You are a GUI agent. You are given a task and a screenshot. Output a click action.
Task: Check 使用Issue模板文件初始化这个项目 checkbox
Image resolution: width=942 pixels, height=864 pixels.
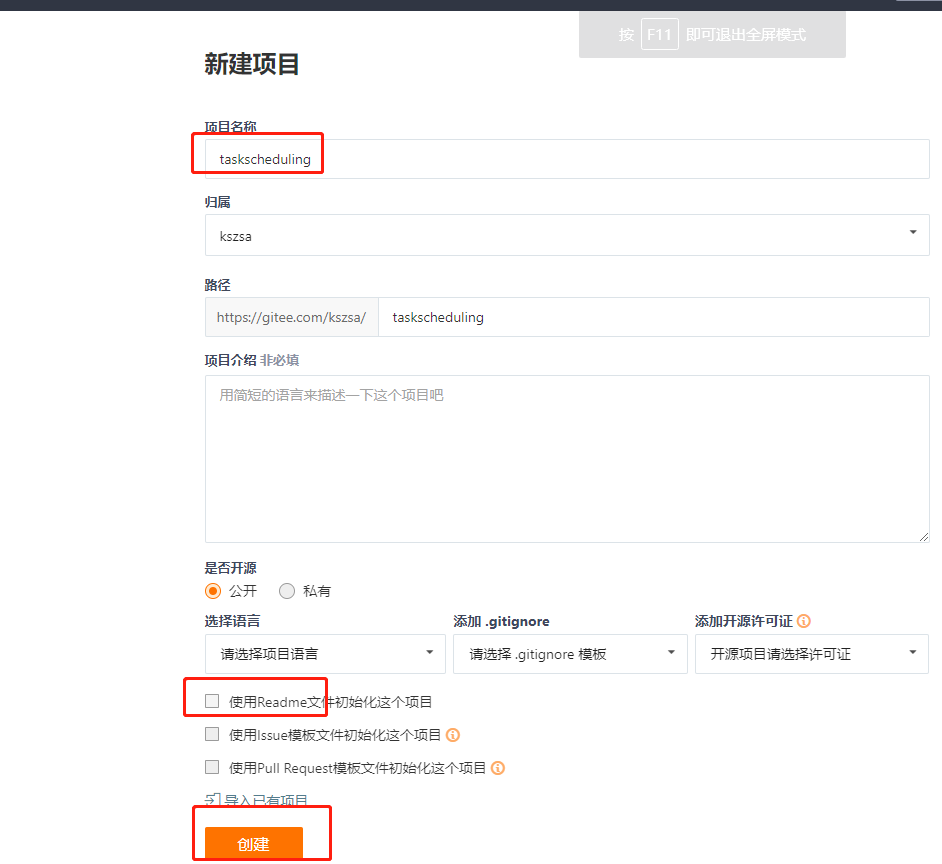pyautogui.click(x=212, y=734)
